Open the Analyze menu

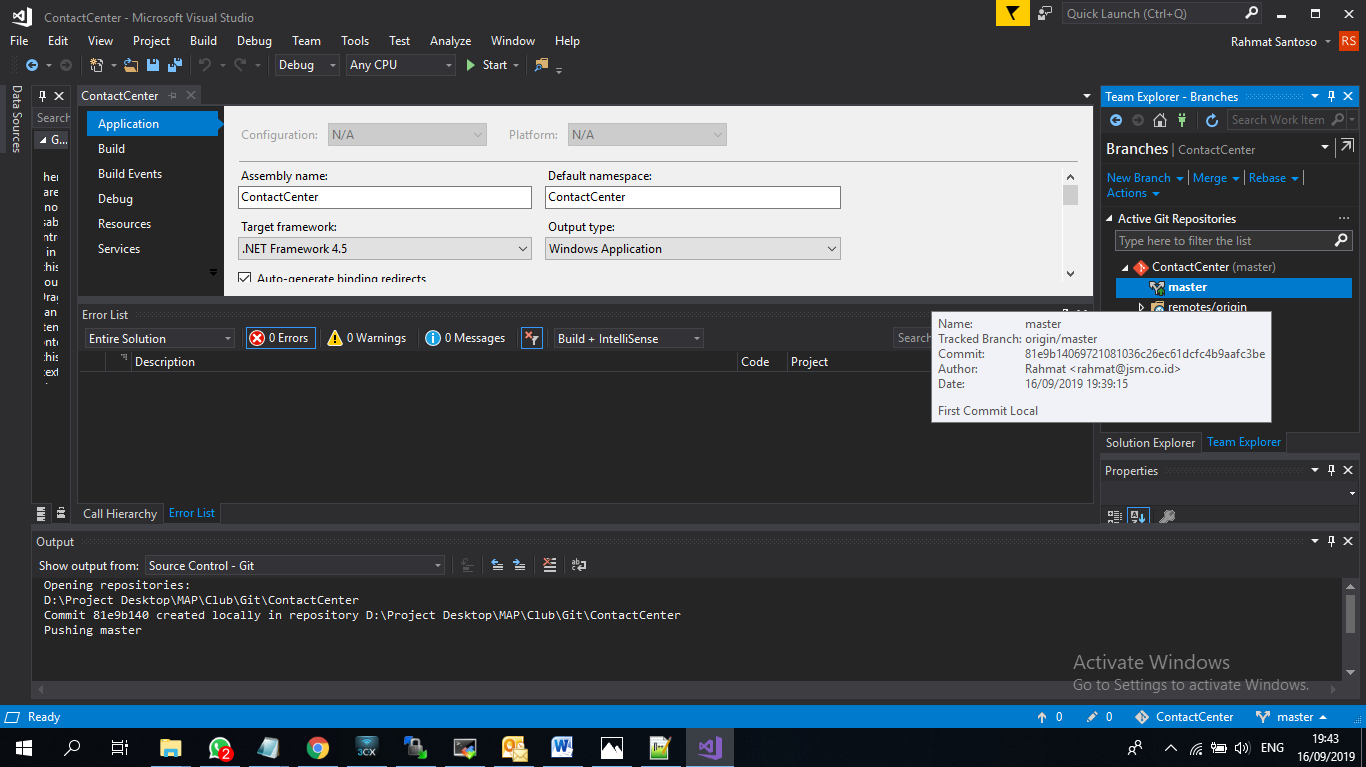(450, 41)
